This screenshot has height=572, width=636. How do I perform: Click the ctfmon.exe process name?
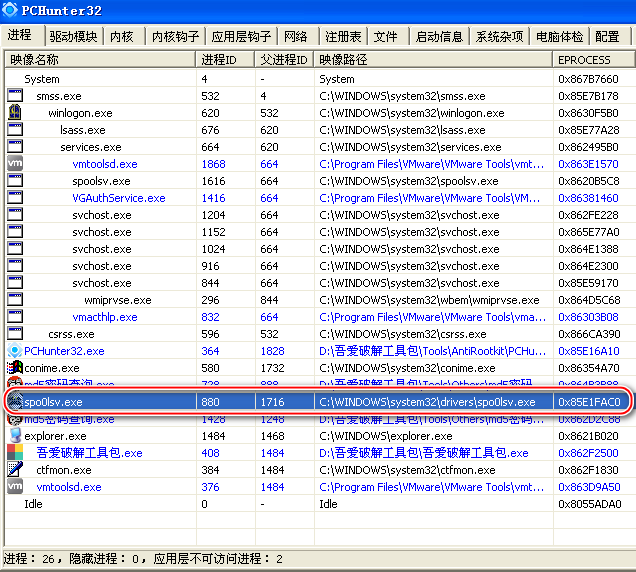pos(64,470)
